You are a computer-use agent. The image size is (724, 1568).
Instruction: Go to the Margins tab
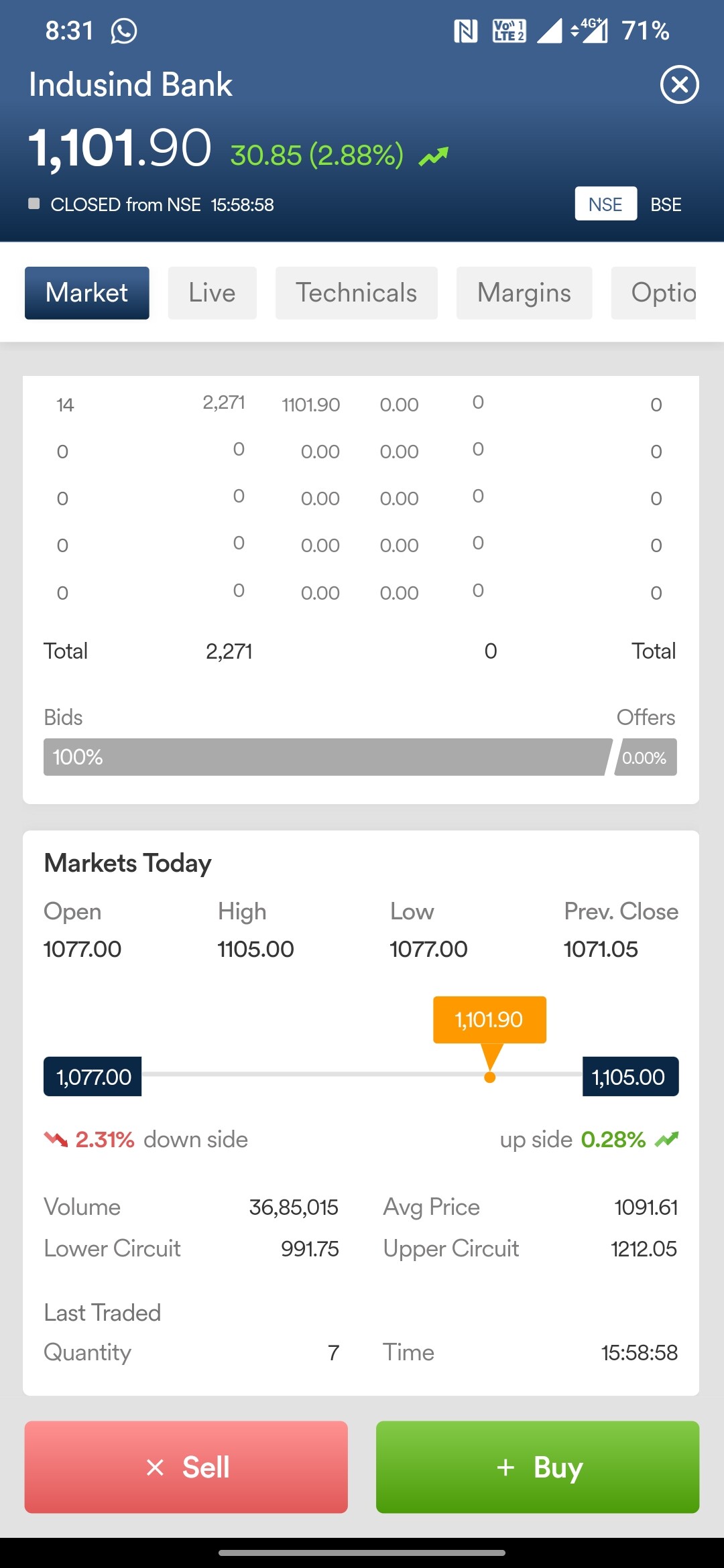tap(524, 293)
